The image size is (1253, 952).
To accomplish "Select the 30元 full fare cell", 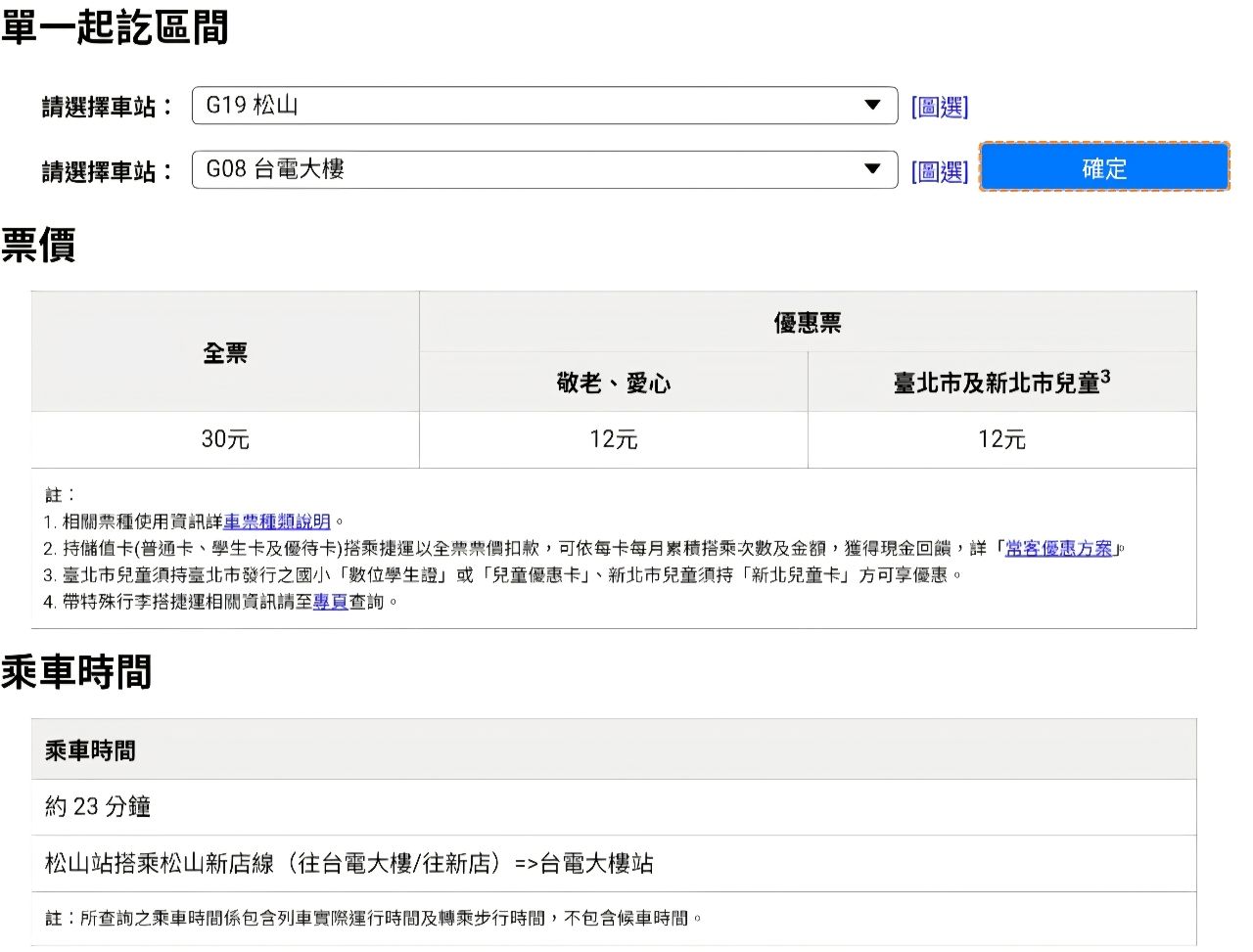I will [225, 439].
